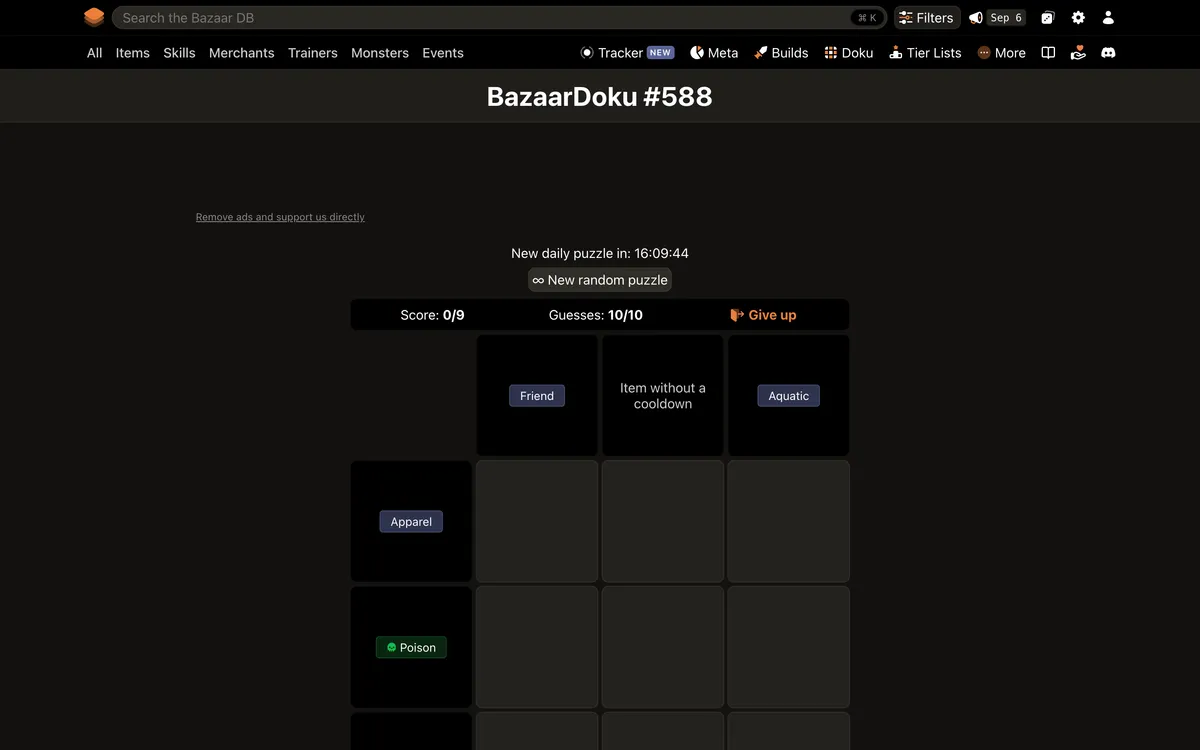This screenshot has height=750, width=1200.
Task: Select the Poison and Aquatic grid cell
Action: (x=789, y=647)
